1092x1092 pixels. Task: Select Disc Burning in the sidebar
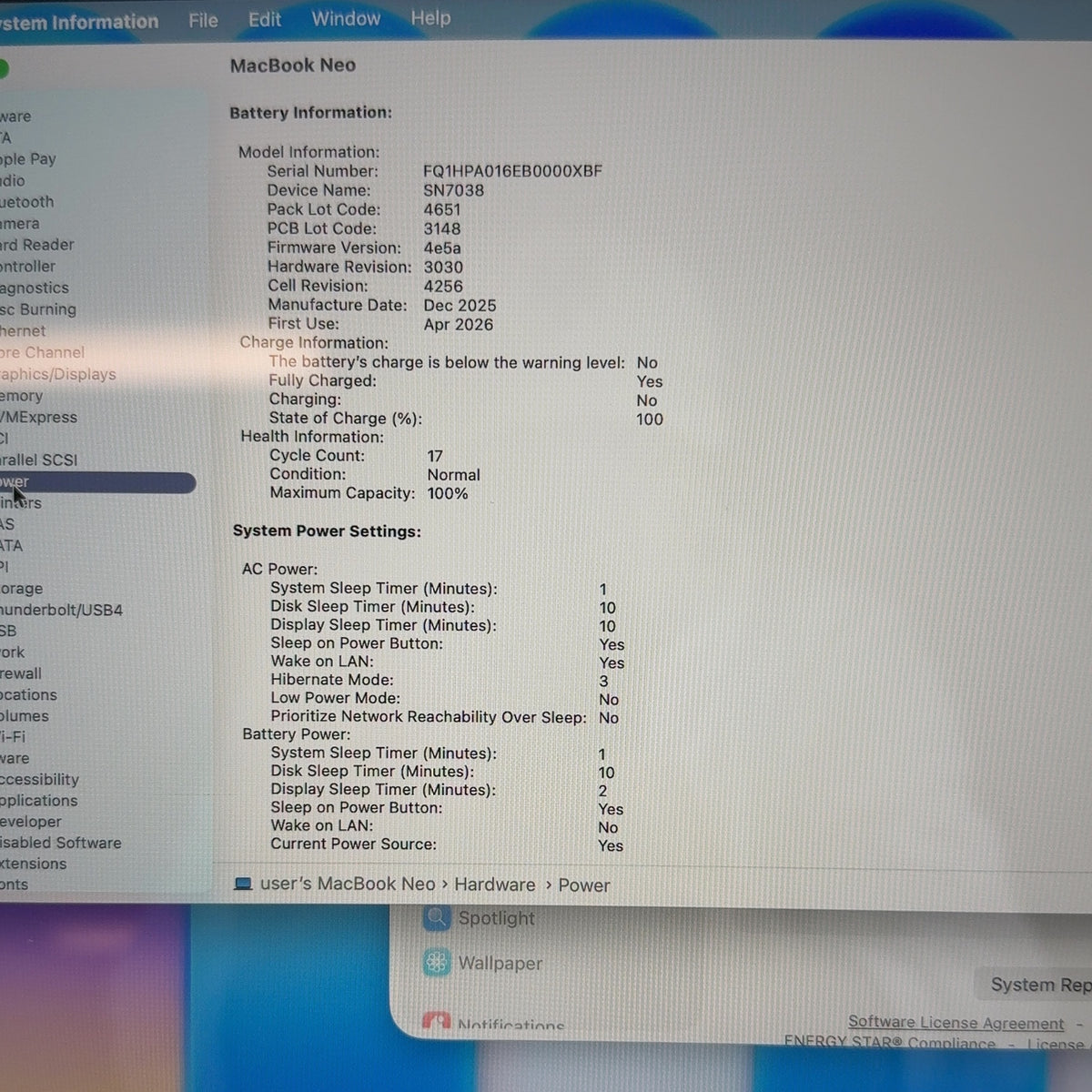38,309
